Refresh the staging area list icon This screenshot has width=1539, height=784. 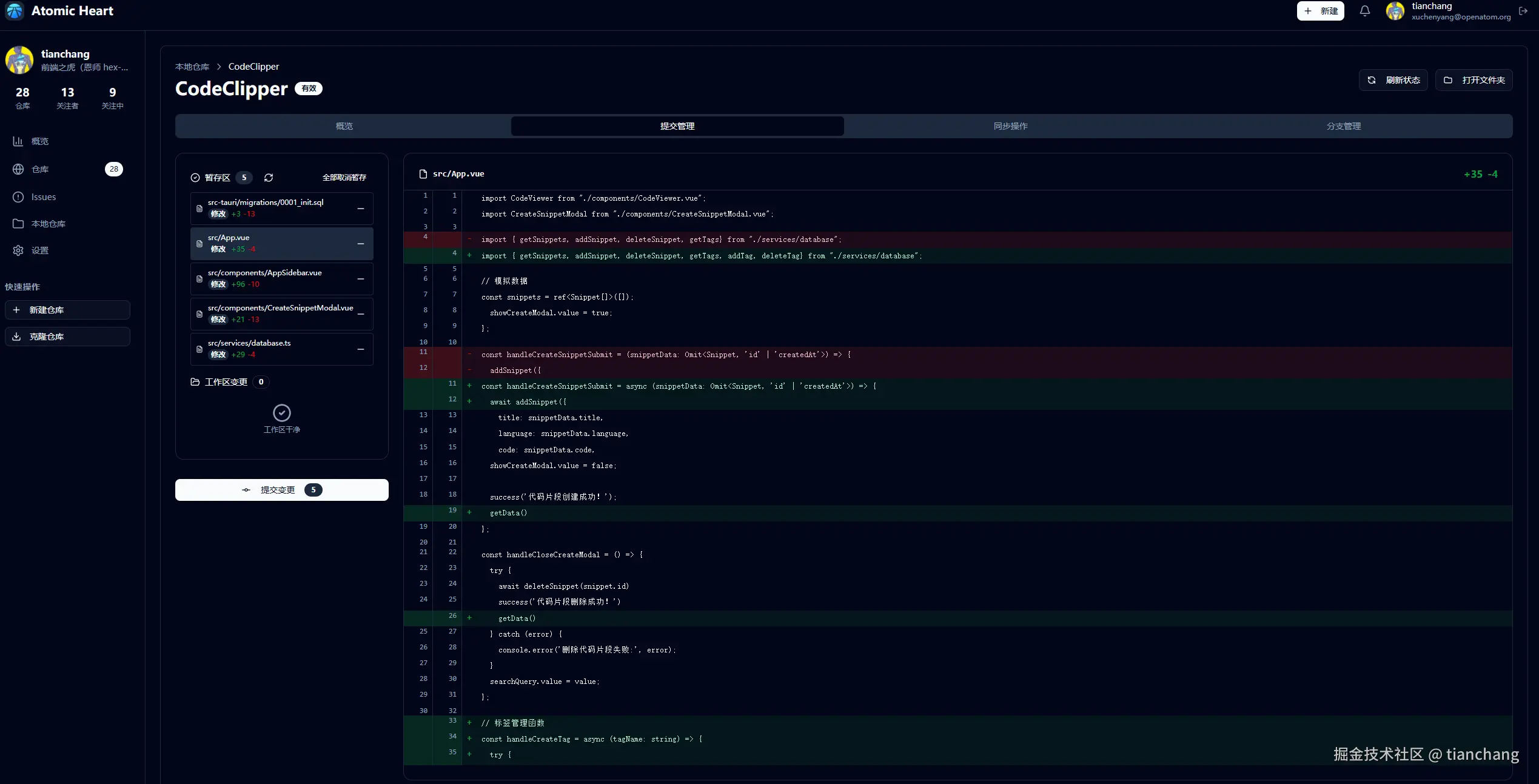point(269,178)
